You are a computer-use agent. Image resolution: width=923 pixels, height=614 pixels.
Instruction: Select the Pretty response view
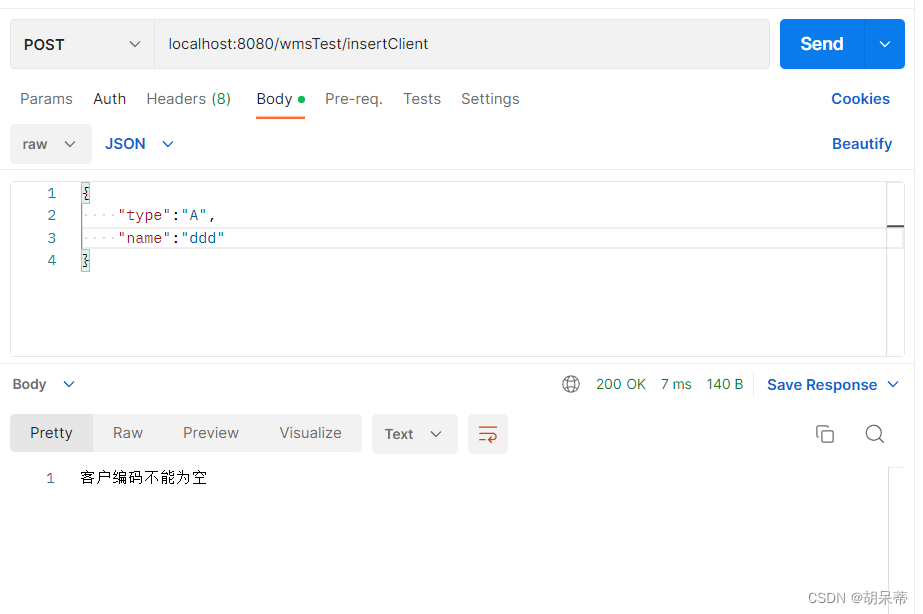tap(51, 433)
